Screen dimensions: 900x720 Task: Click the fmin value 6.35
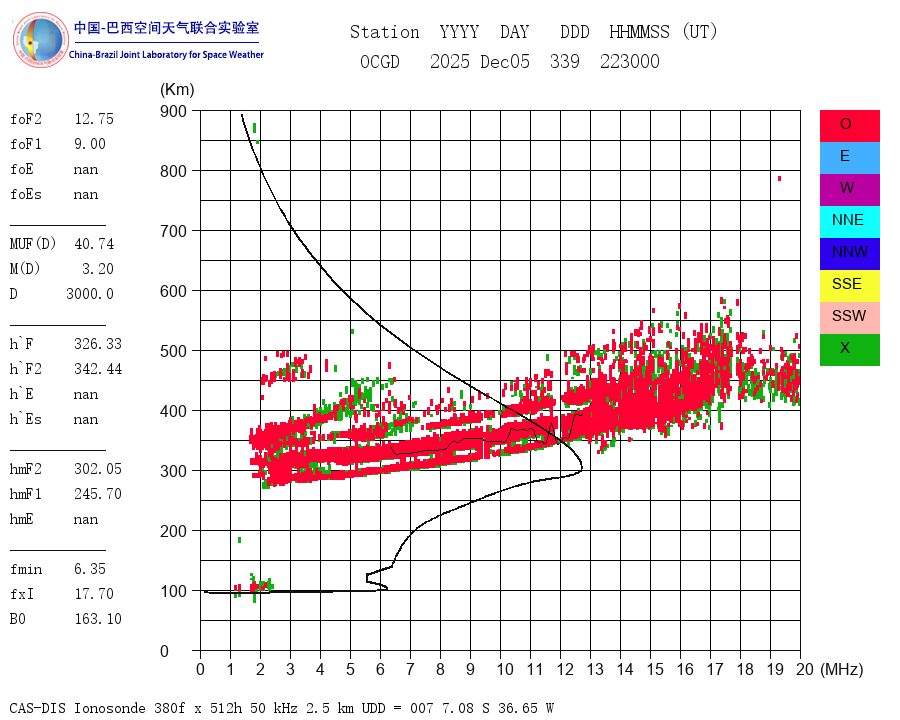coord(90,569)
